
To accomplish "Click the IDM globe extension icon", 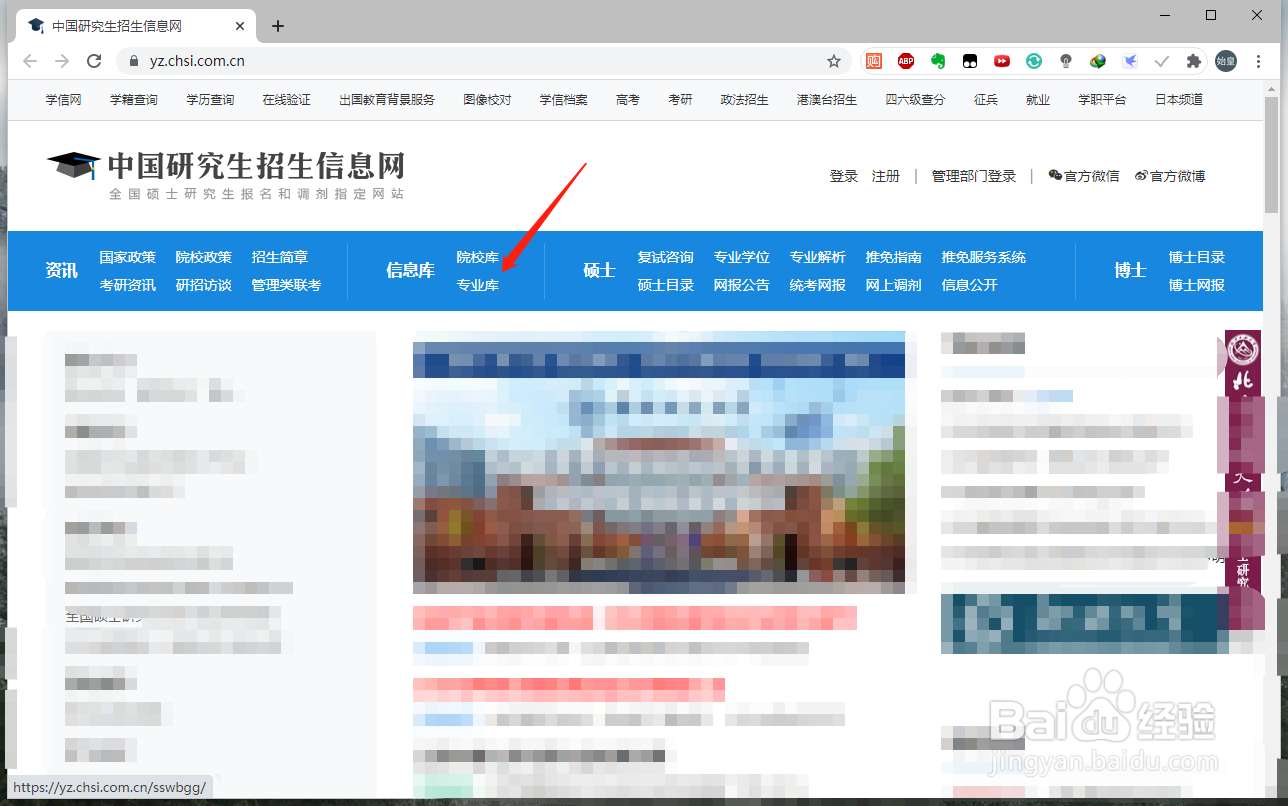I will [x=1098, y=61].
